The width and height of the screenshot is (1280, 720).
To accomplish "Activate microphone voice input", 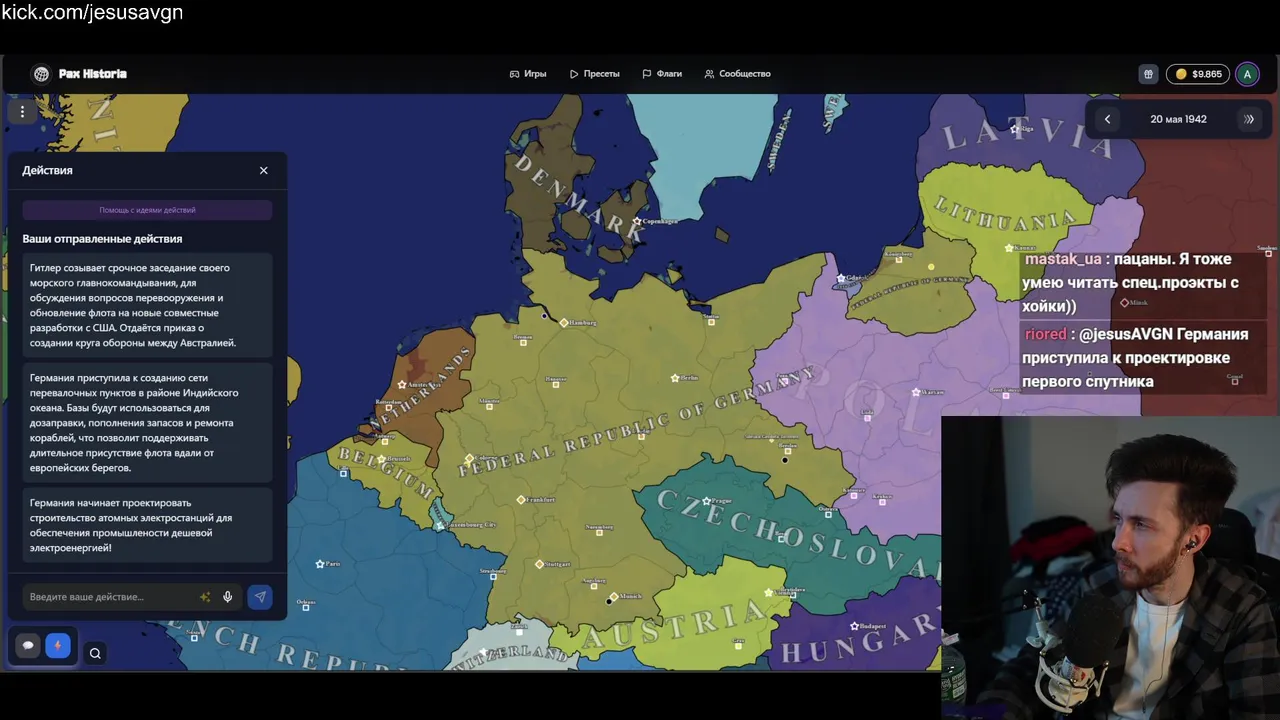I will (228, 597).
